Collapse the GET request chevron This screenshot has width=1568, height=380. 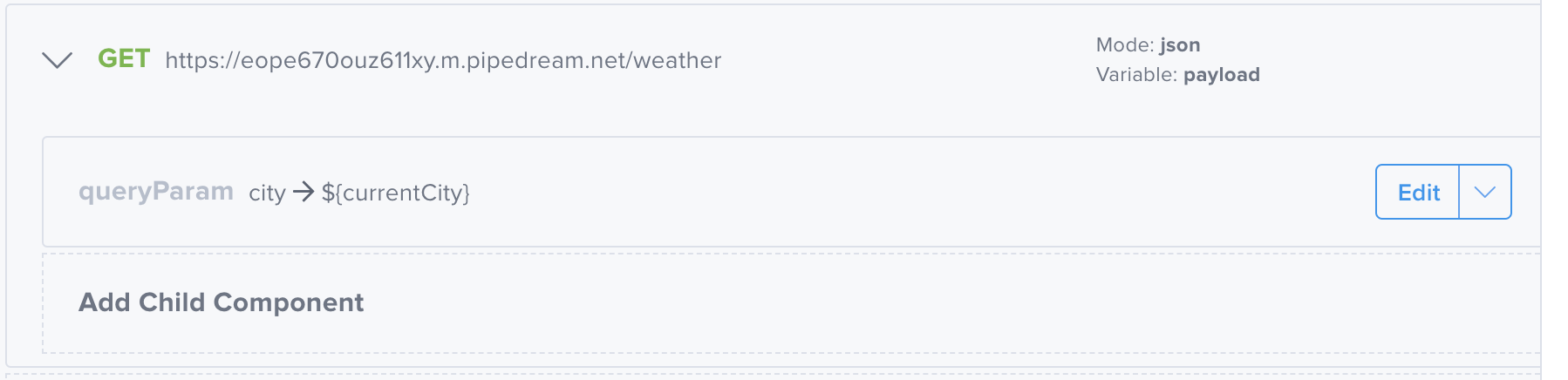58,60
